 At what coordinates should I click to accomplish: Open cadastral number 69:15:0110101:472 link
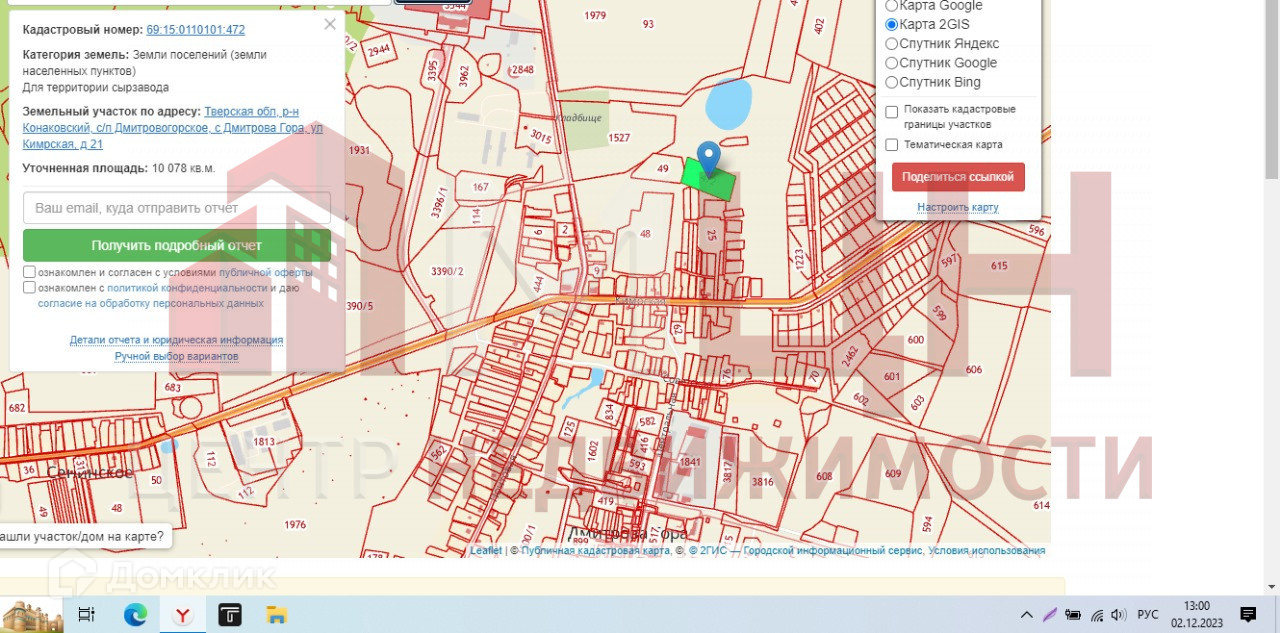[x=195, y=31]
